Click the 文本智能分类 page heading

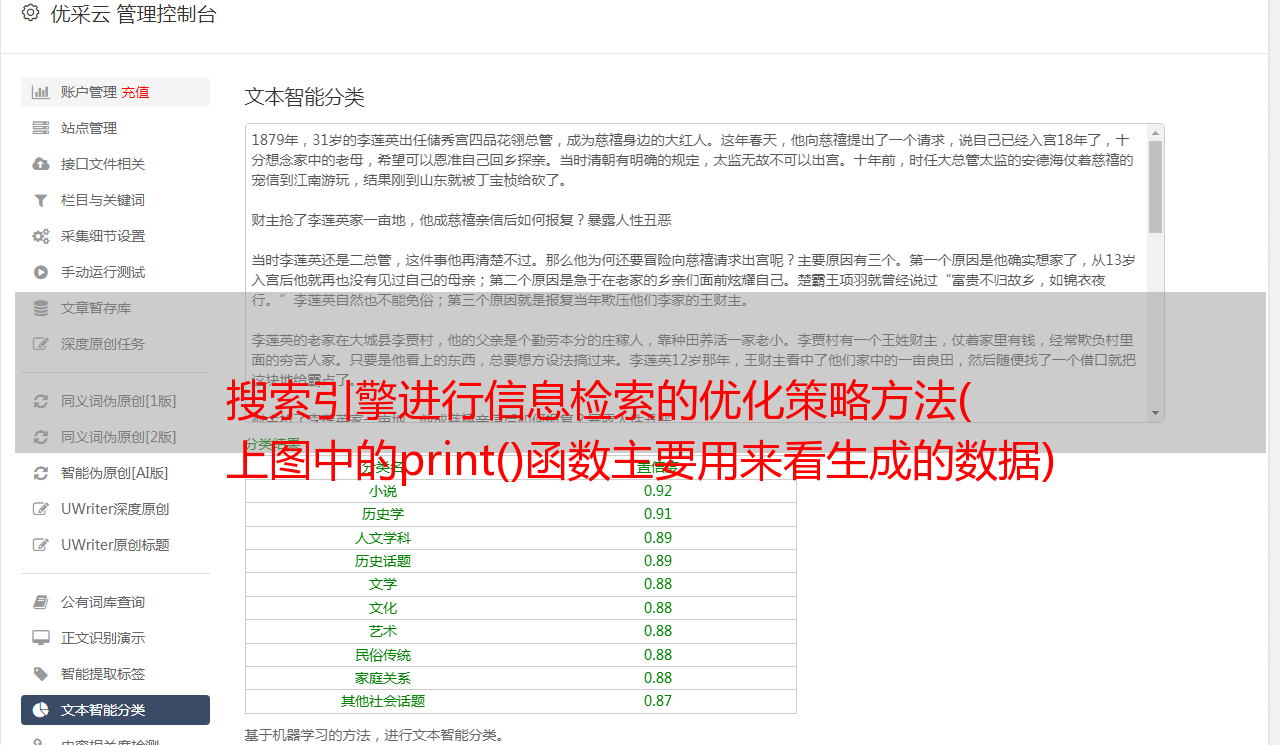[305, 97]
